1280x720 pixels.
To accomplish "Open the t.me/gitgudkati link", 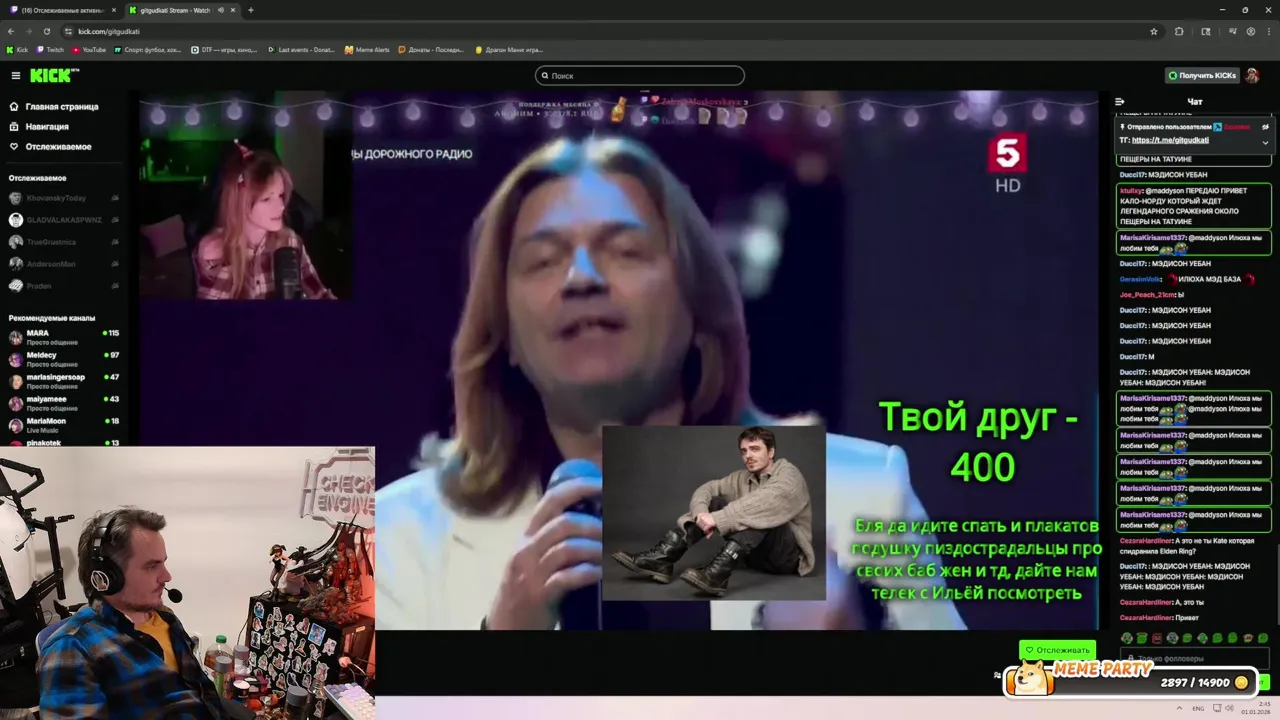I will coord(1170,140).
